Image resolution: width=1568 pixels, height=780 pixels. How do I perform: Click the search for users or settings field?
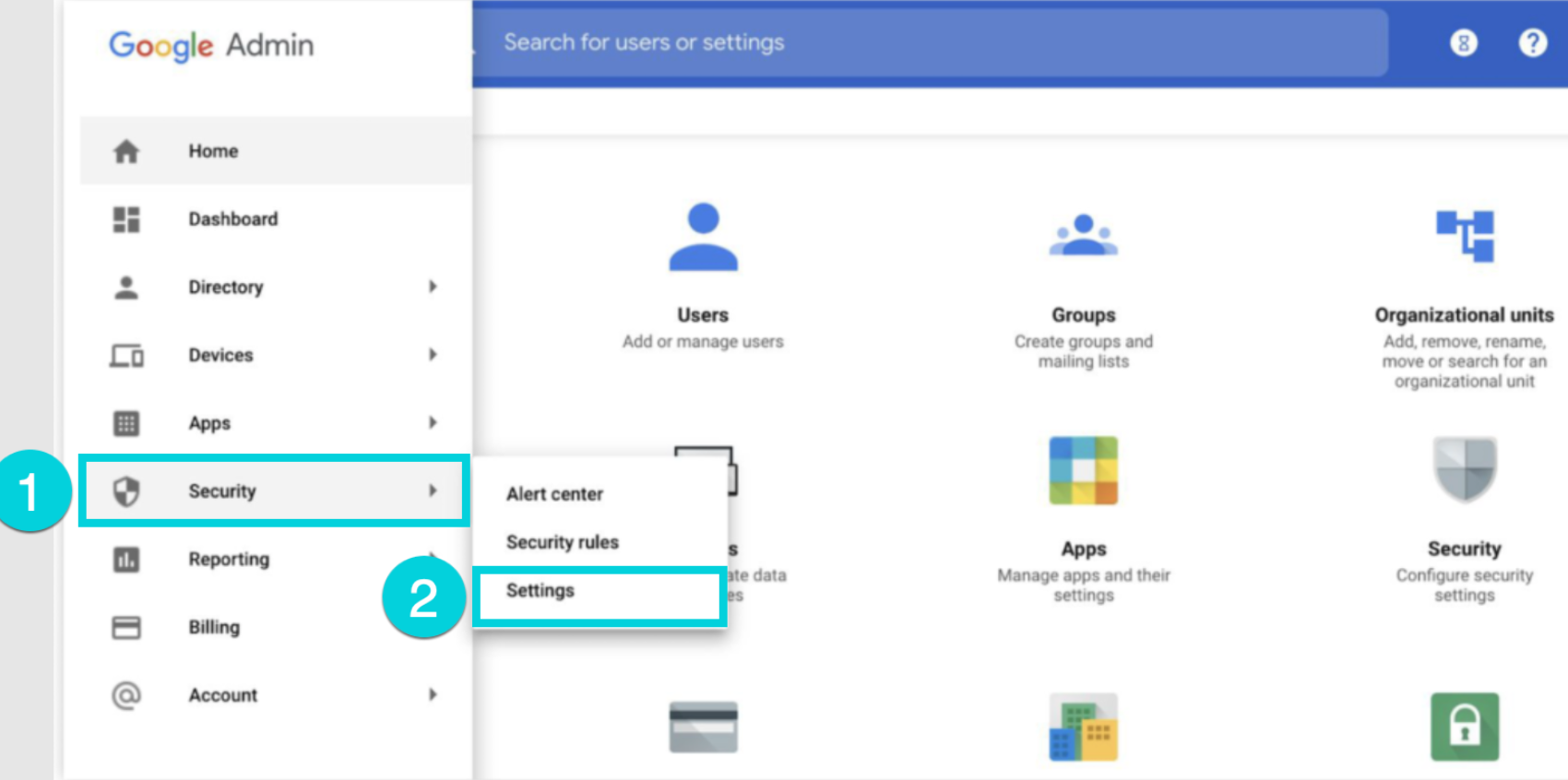tap(932, 42)
